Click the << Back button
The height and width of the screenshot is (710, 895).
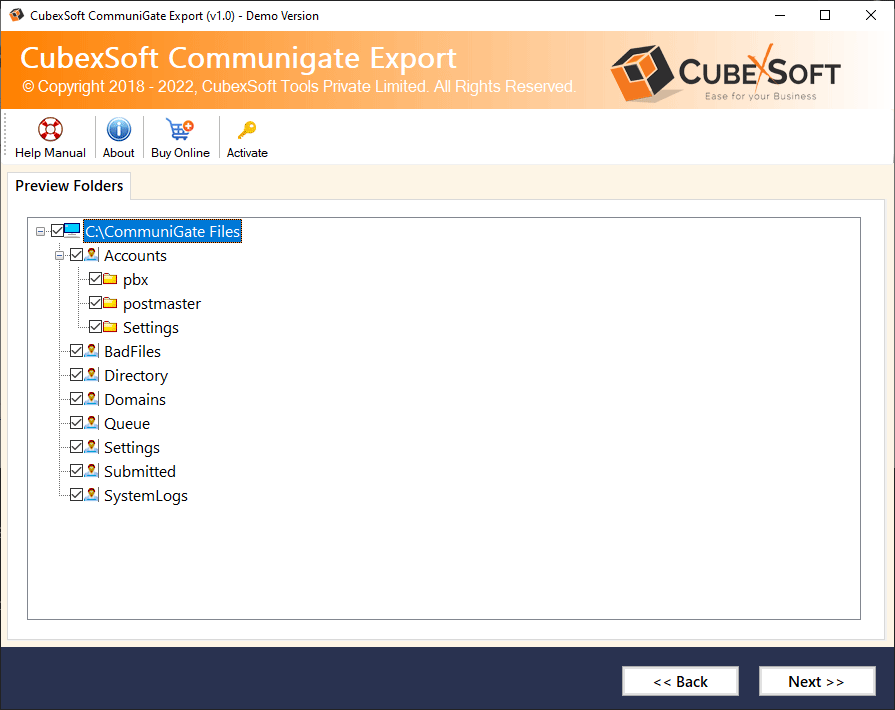(680, 681)
